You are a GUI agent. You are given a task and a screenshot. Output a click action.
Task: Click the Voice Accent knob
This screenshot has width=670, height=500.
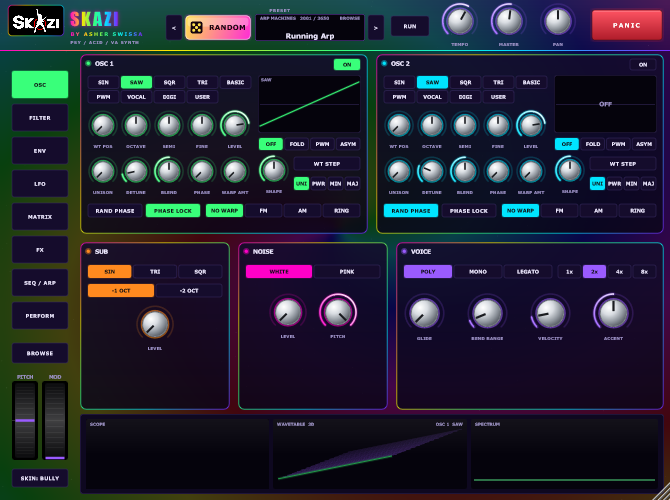pyautogui.click(x=613, y=313)
